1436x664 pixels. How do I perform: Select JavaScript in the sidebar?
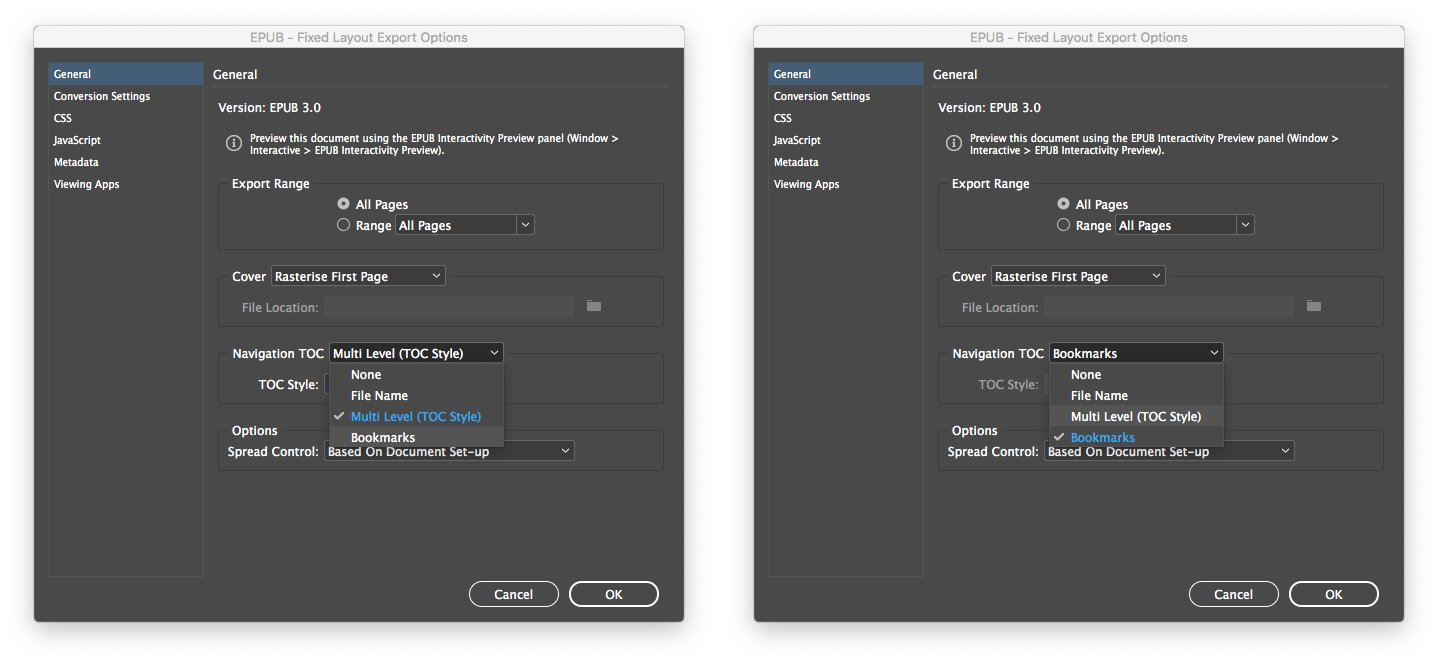76,140
